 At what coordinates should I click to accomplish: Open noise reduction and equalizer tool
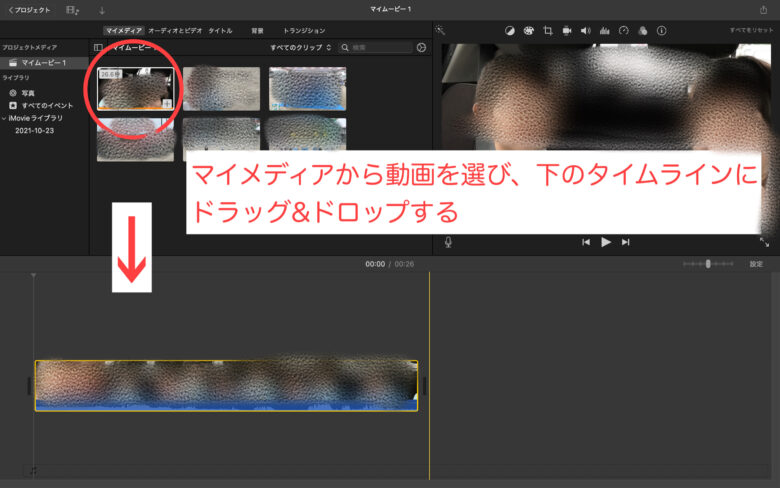coord(604,31)
